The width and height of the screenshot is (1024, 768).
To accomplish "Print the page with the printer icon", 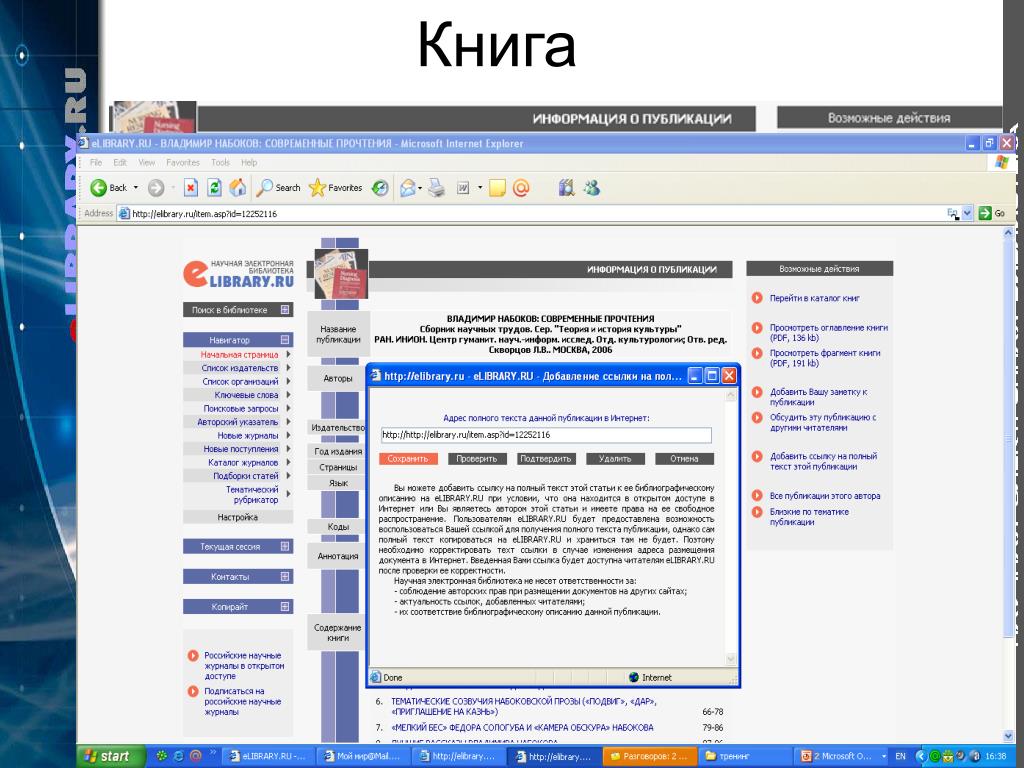I will coord(436,188).
